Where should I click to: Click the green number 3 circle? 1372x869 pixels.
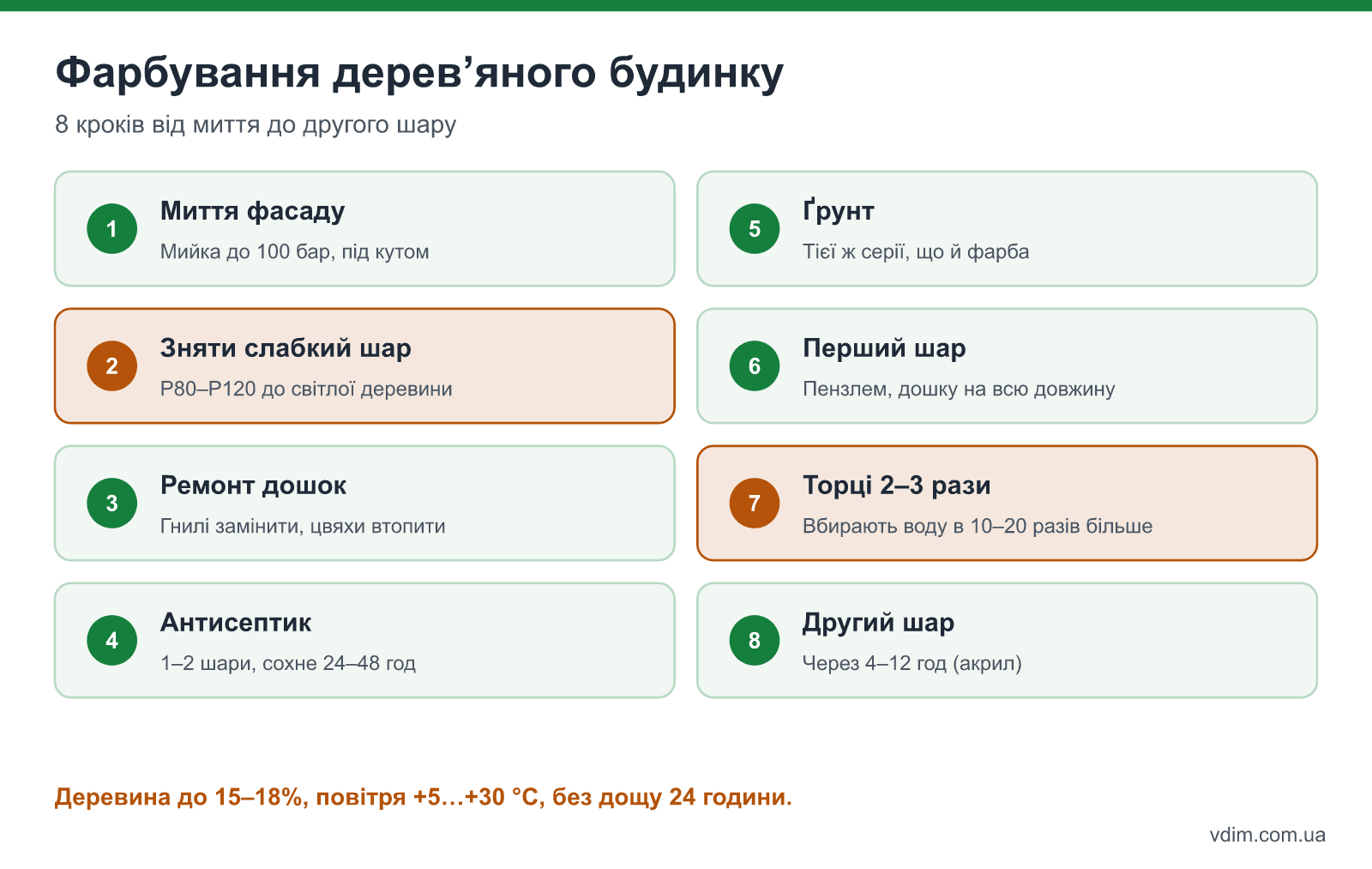coord(112,504)
